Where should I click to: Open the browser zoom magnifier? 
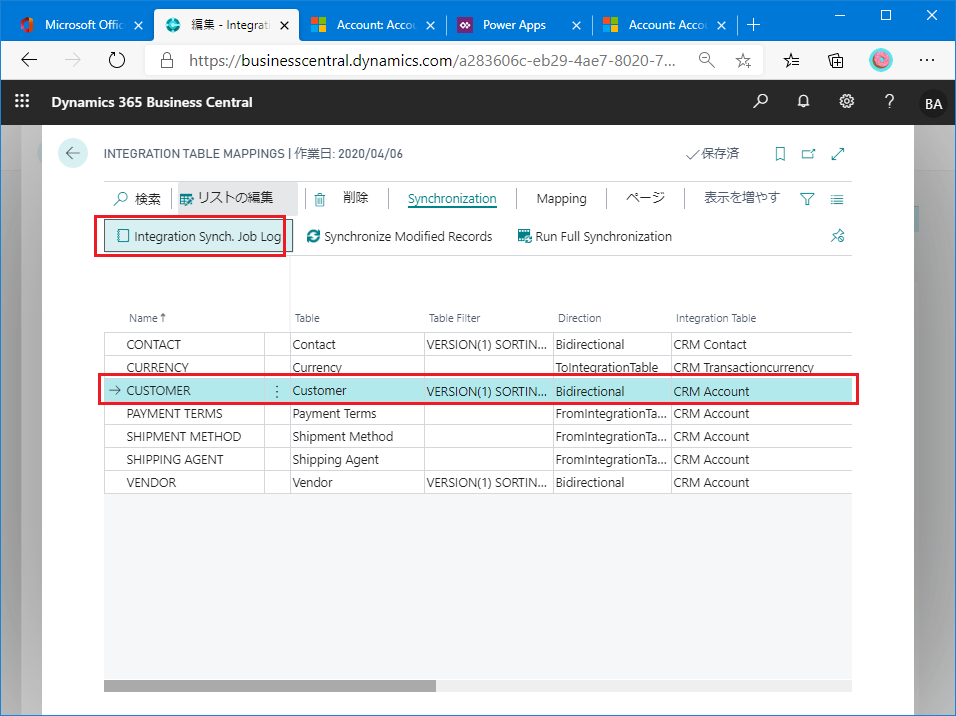coord(707,60)
